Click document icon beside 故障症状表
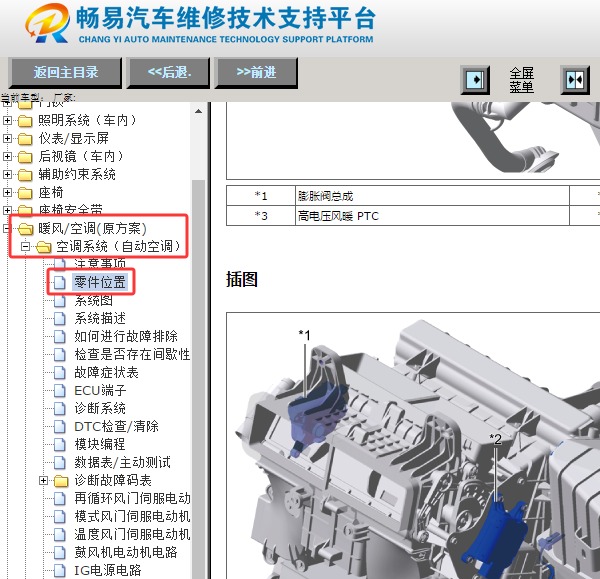600x579 pixels. pyautogui.click(x=60, y=372)
